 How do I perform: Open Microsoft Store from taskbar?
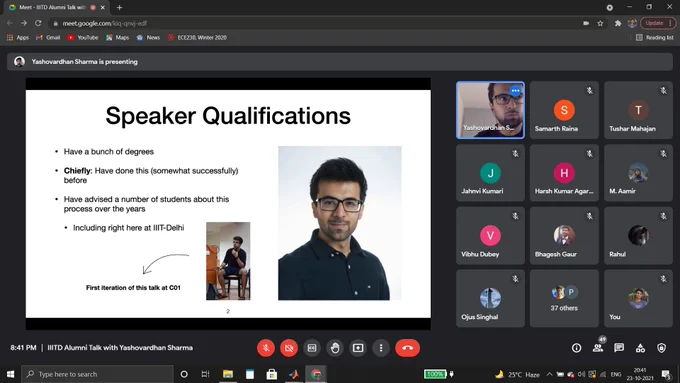point(272,374)
